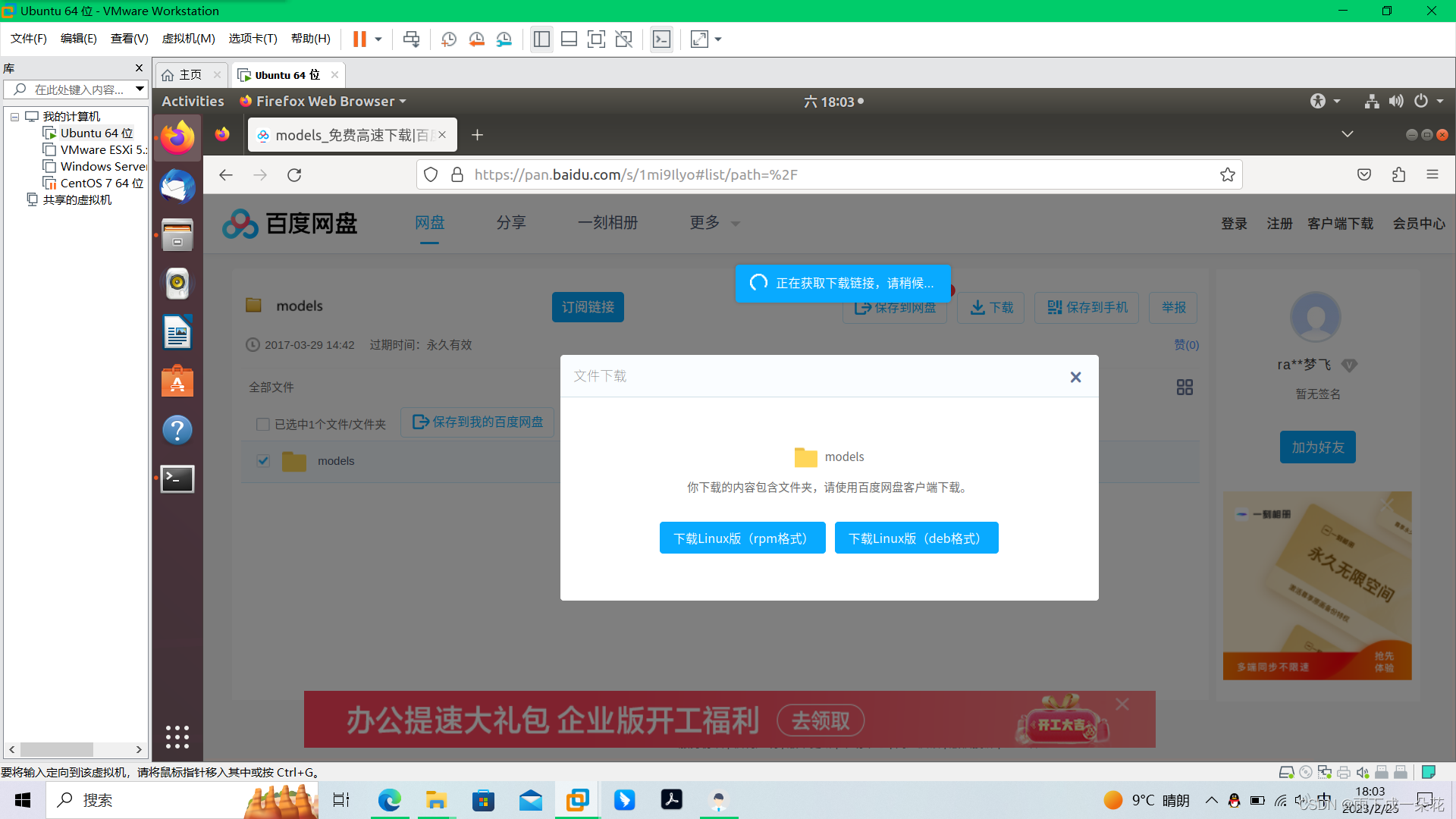Open the 选项卡(T) menu
1456x819 pixels.
pos(253,39)
